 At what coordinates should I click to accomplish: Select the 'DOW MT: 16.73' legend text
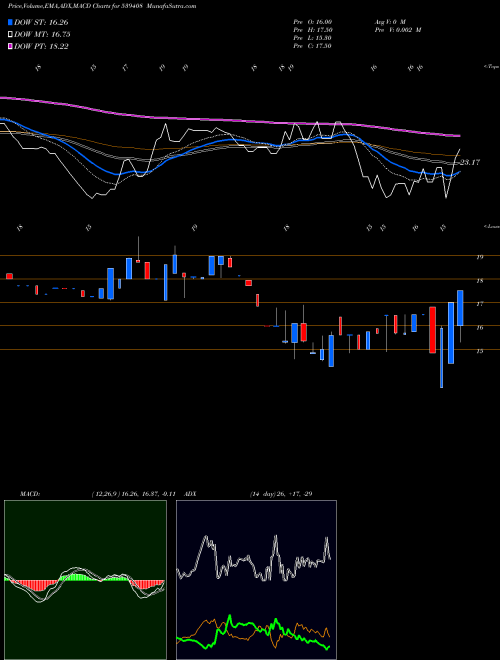[x=42, y=35]
